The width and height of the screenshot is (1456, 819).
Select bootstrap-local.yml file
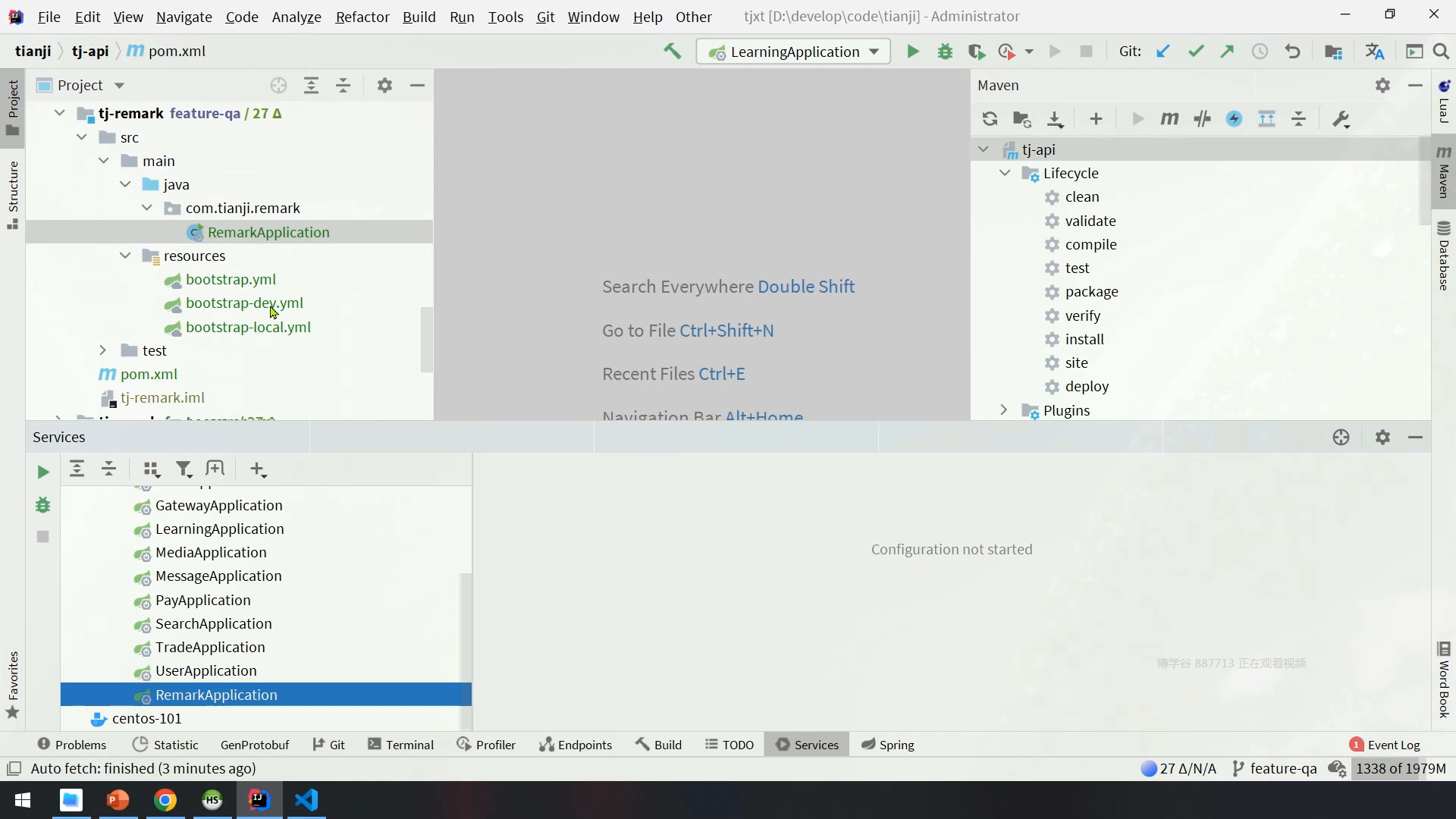coord(248,327)
